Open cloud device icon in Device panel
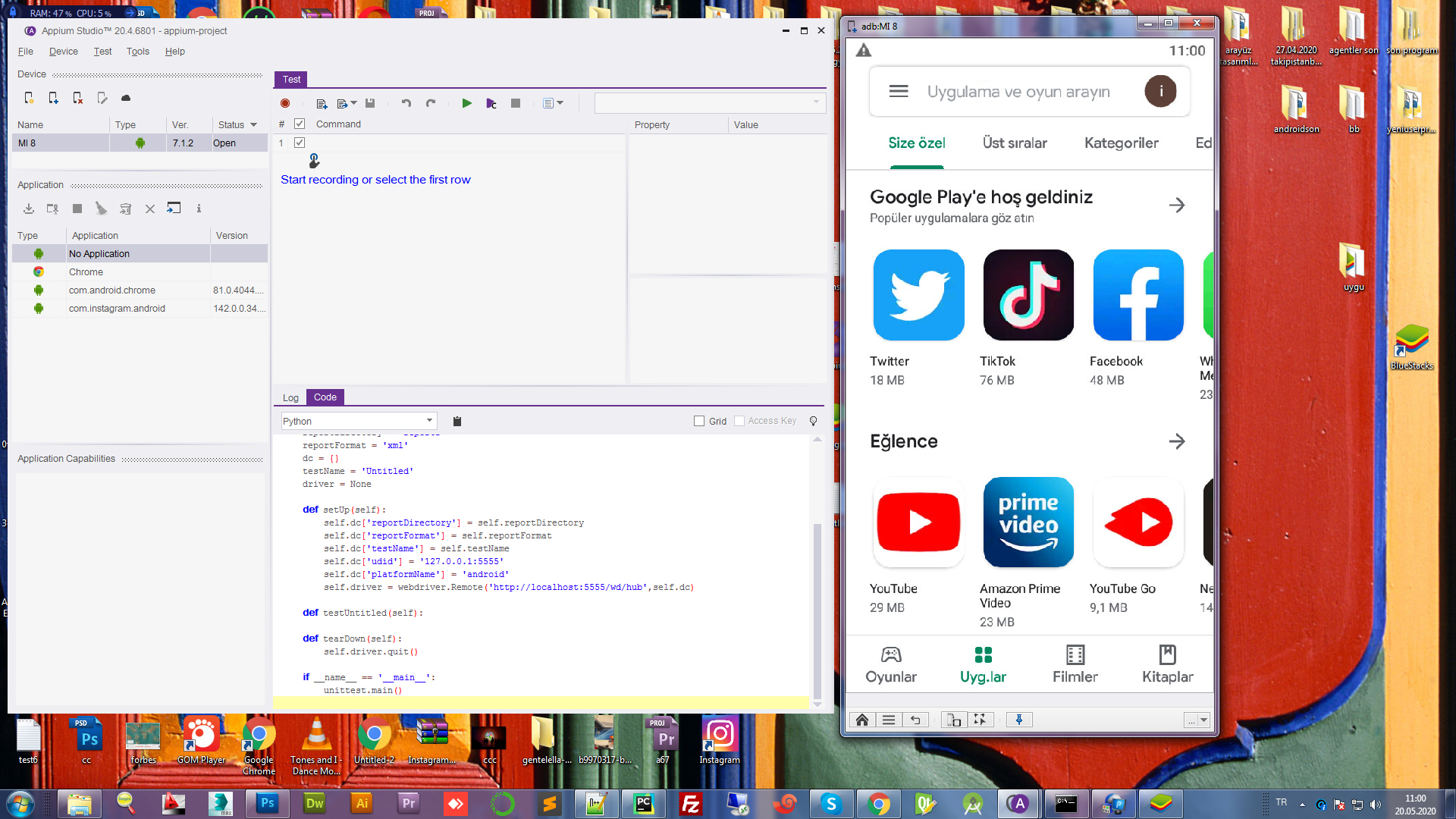This screenshot has width=1456, height=819. [x=126, y=98]
